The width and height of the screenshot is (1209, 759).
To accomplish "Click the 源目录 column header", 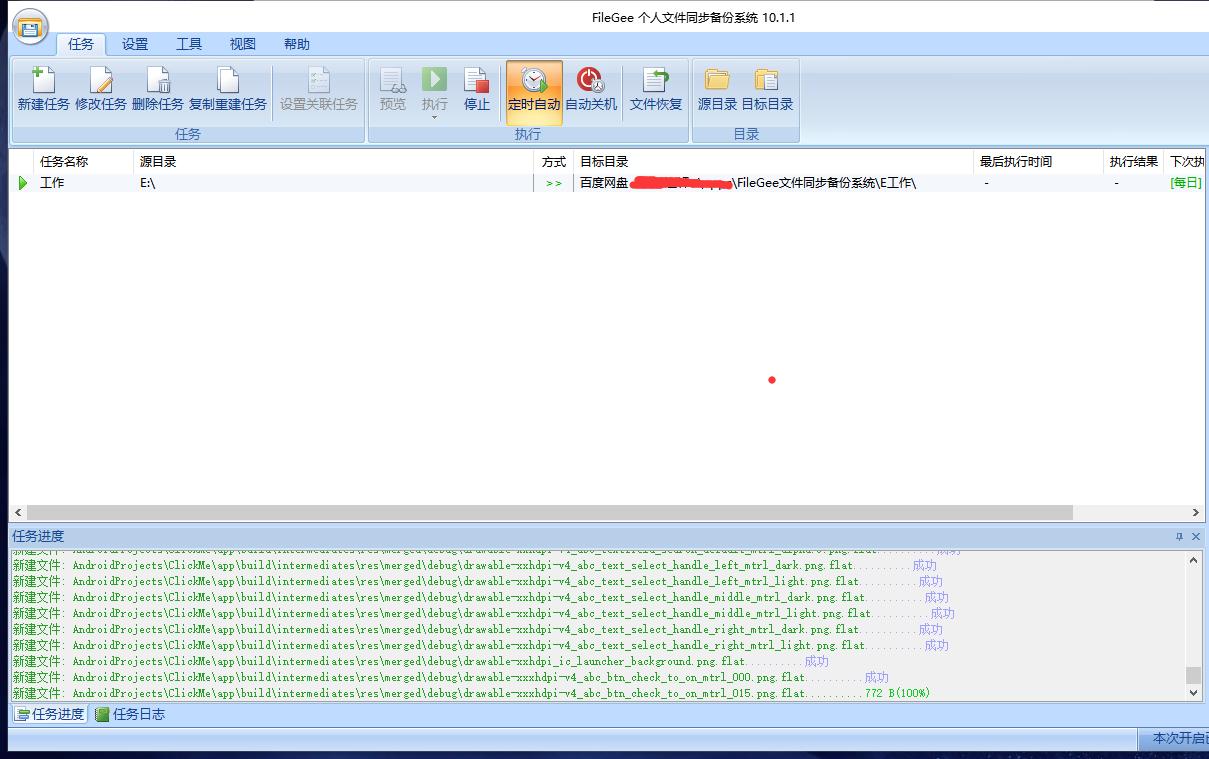I will (334, 161).
